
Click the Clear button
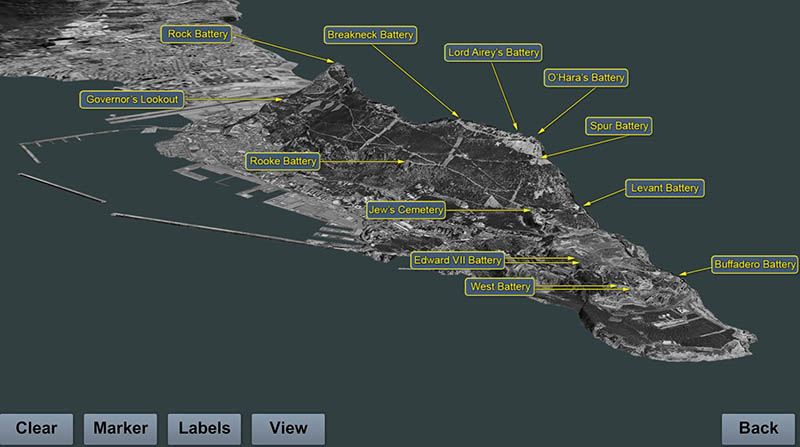(36, 429)
